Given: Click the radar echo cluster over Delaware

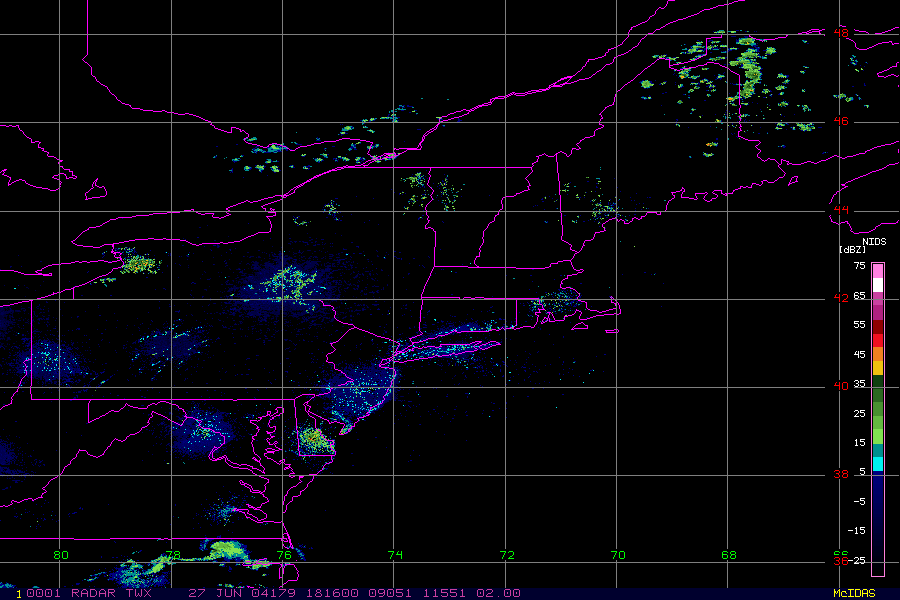Looking at the screenshot, I should (x=315, y=440).
